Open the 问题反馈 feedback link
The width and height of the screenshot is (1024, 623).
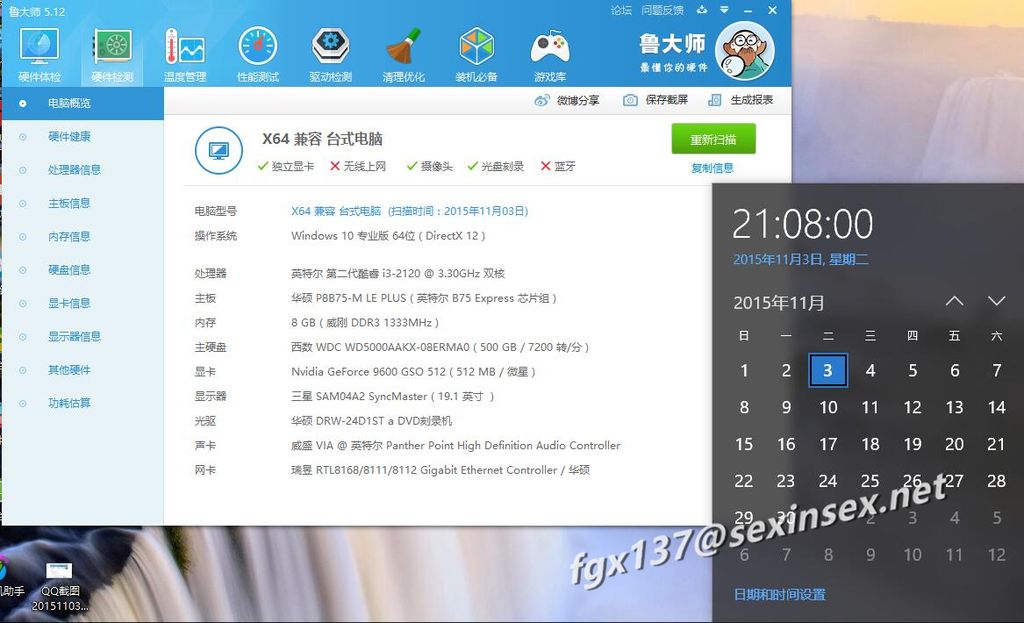(x=662, y=10)
